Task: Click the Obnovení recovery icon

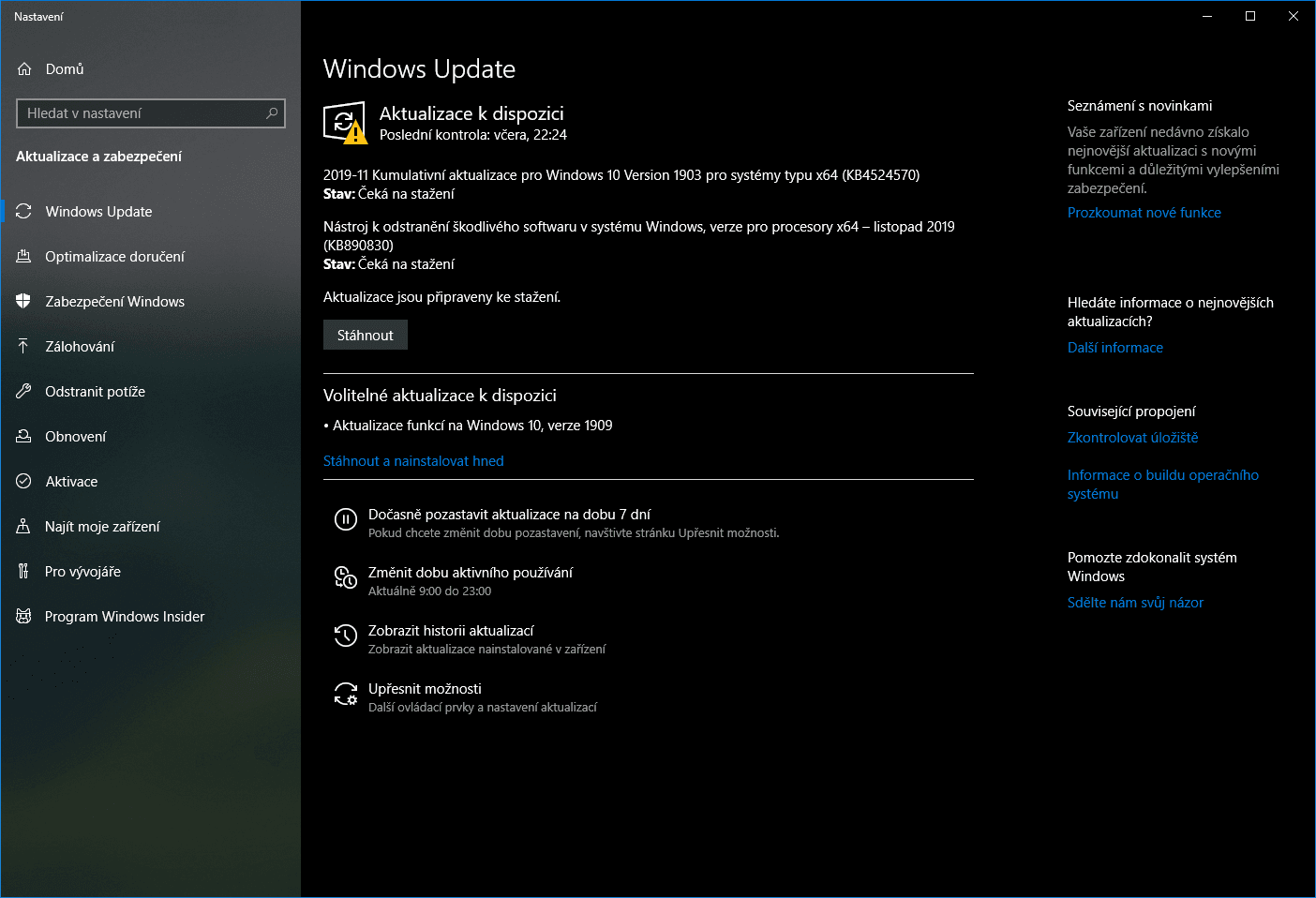Action: 23,437
